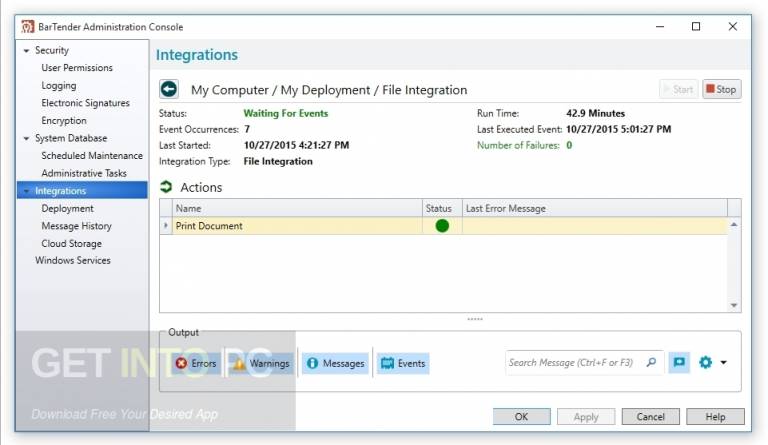Click the Actions list scroll up arrow
768x445 pixels.
(x=734, y=224)
